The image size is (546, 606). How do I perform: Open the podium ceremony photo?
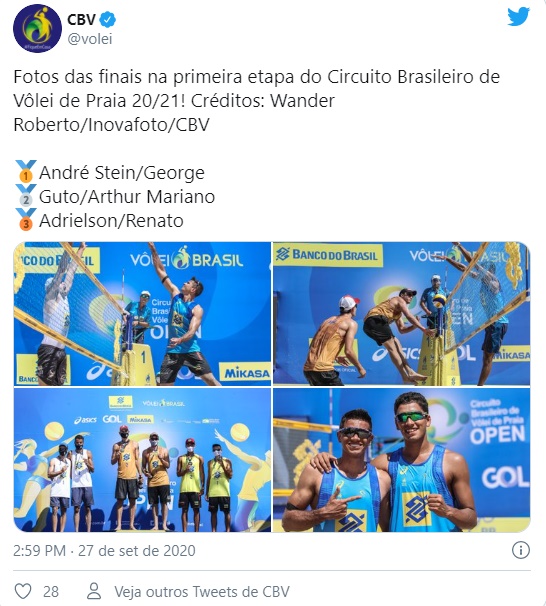[142, 460]
